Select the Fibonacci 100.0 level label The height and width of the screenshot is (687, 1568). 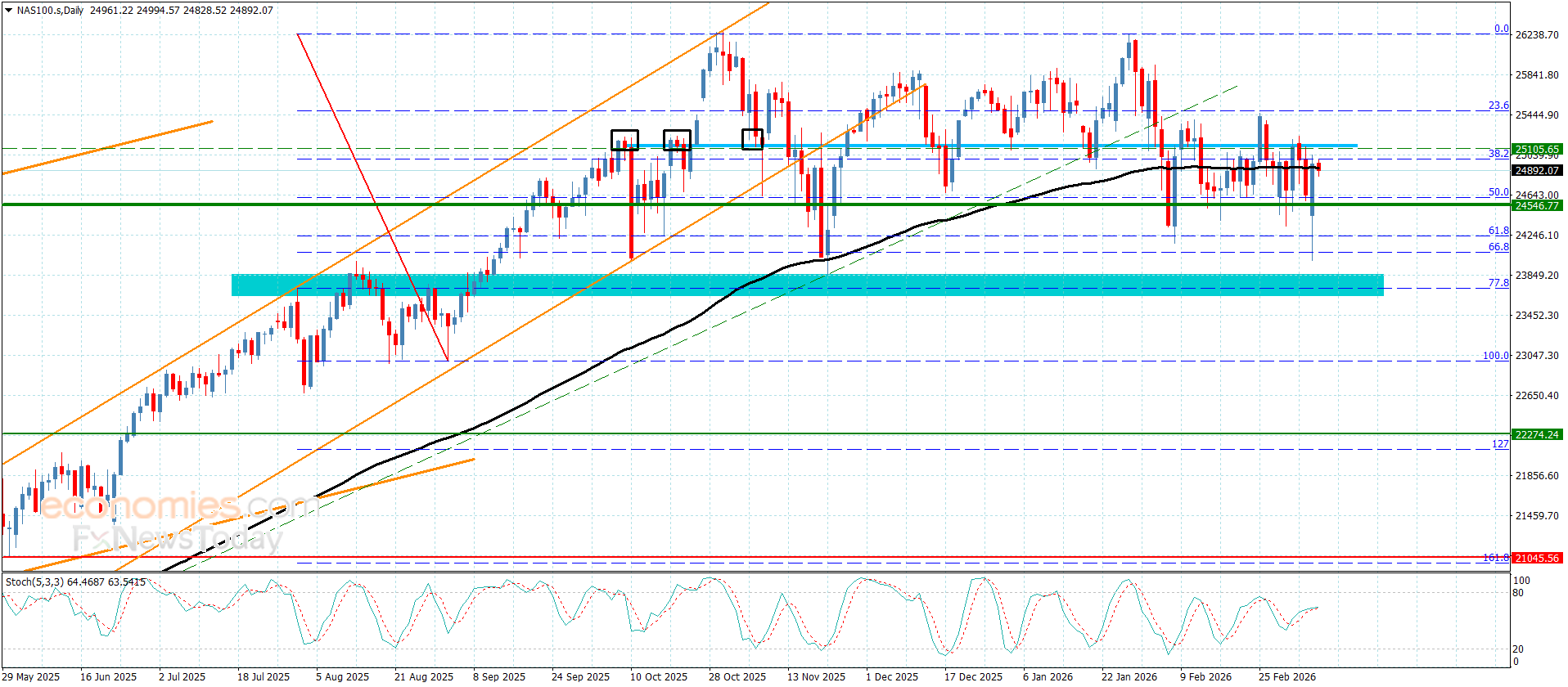point(1496,356)
